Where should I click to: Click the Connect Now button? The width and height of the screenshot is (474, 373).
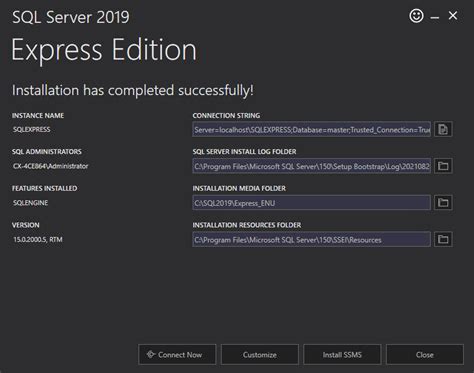click(x=177, y=355)
